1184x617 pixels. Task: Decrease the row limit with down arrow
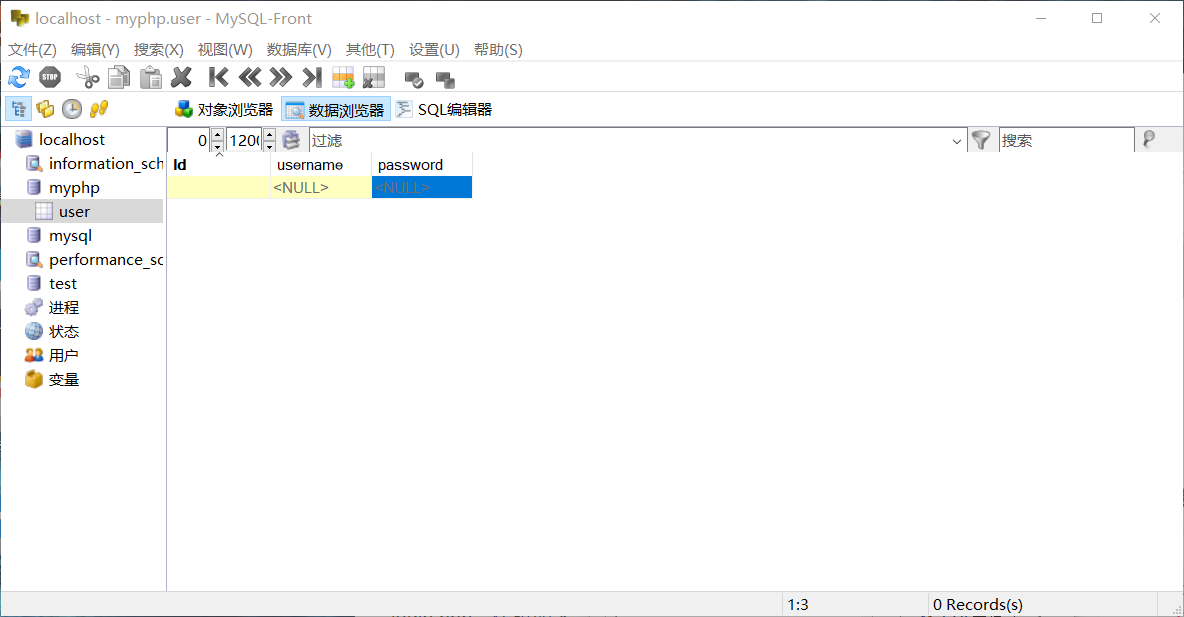point(270,146)
